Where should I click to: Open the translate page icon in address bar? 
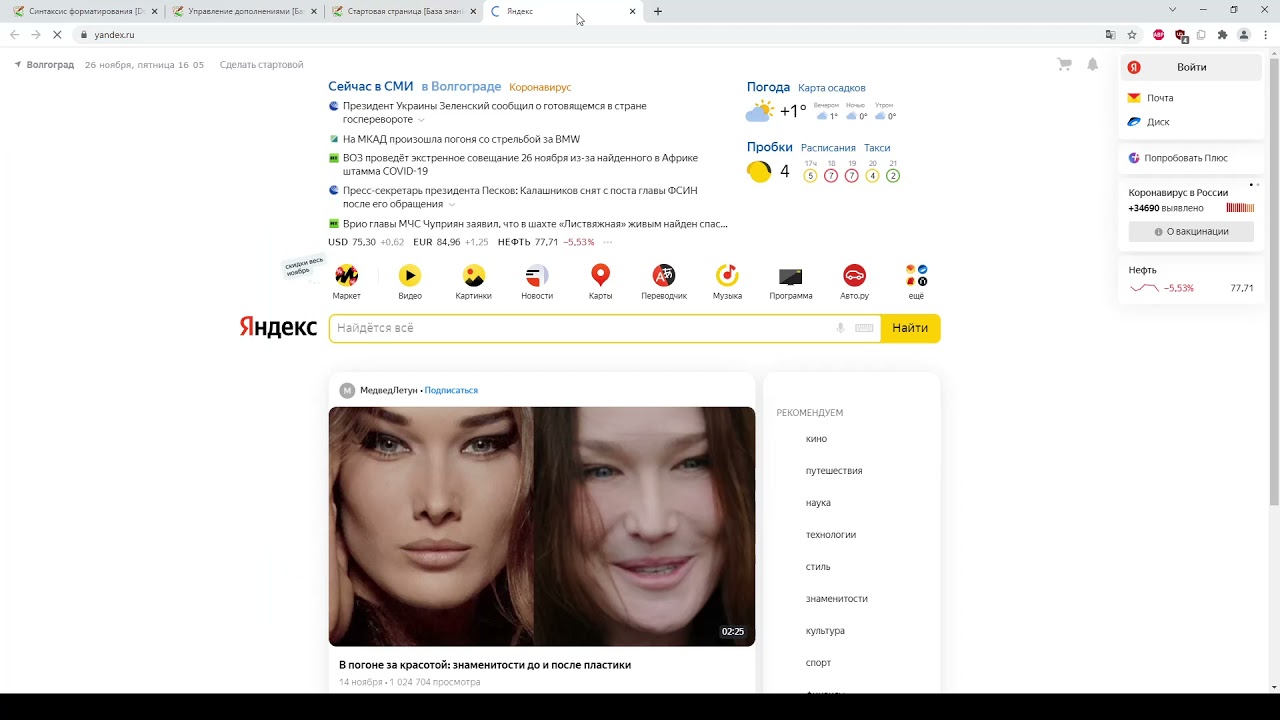click(x=1110, y=34)
